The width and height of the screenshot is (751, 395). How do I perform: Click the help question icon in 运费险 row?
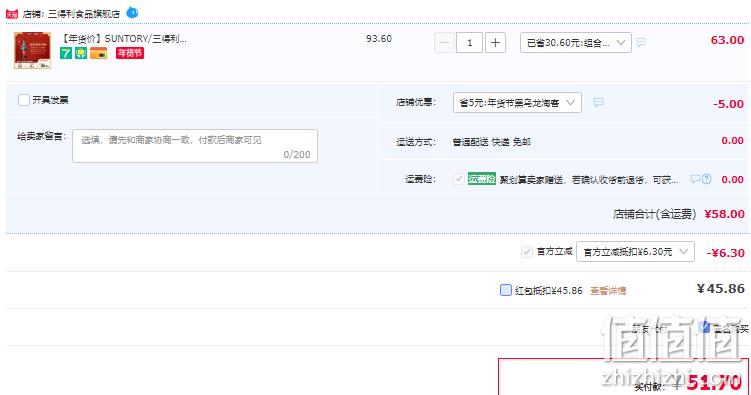(x=706, y=179)
